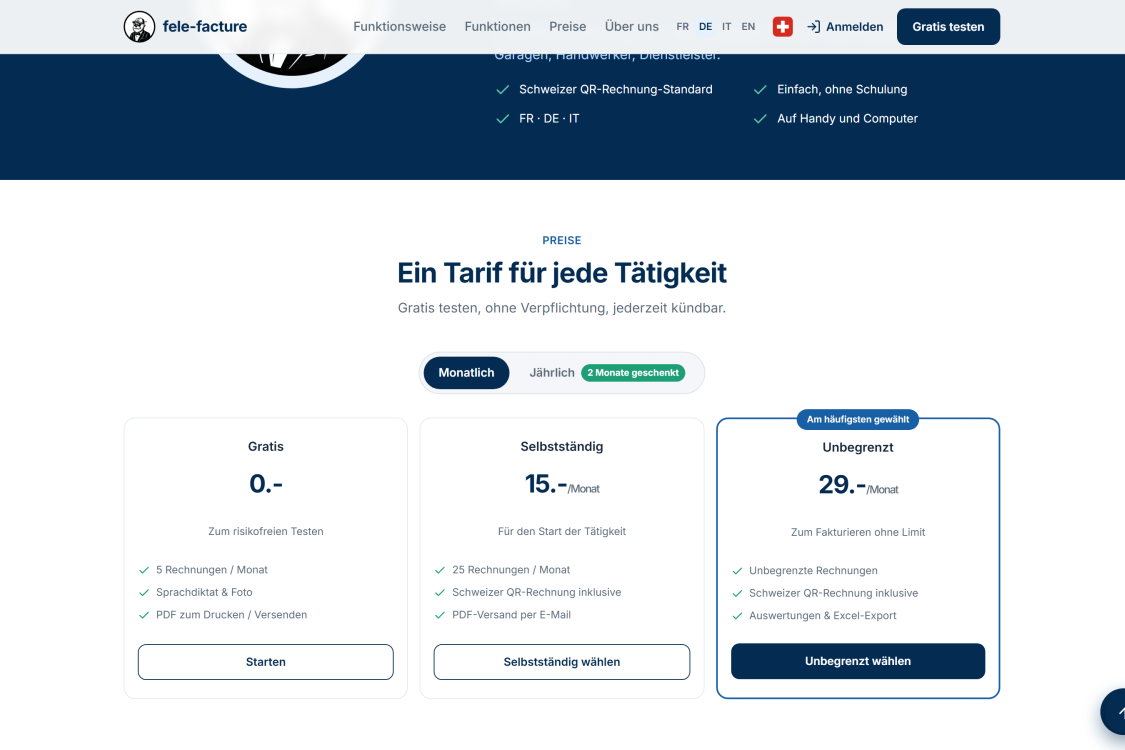The width and height of the screenshot is (1125, 750).
Task: Open the Funktionen nav item
Action: [497, 27]
